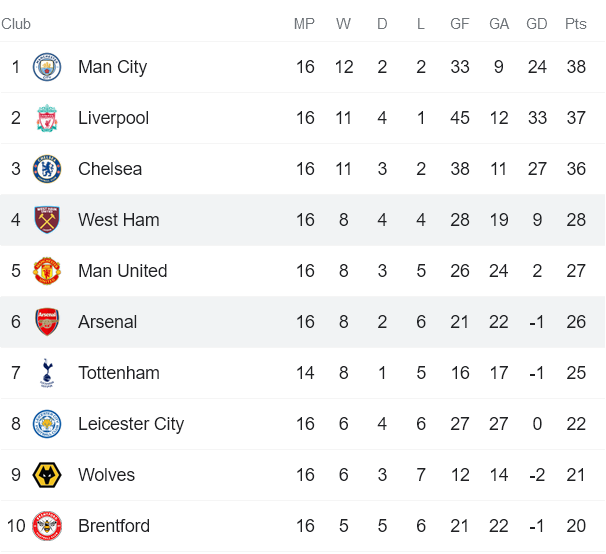Image resolution: width=606 pixels, height=554 pixels.
Task: Click the GD column header
Action: tap(536, 24)
